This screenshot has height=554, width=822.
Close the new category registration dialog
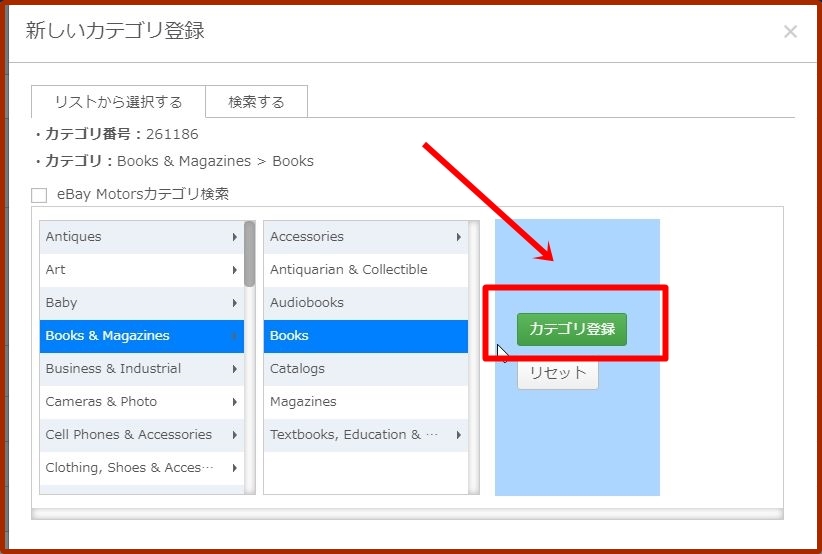(x=790, y=31)
